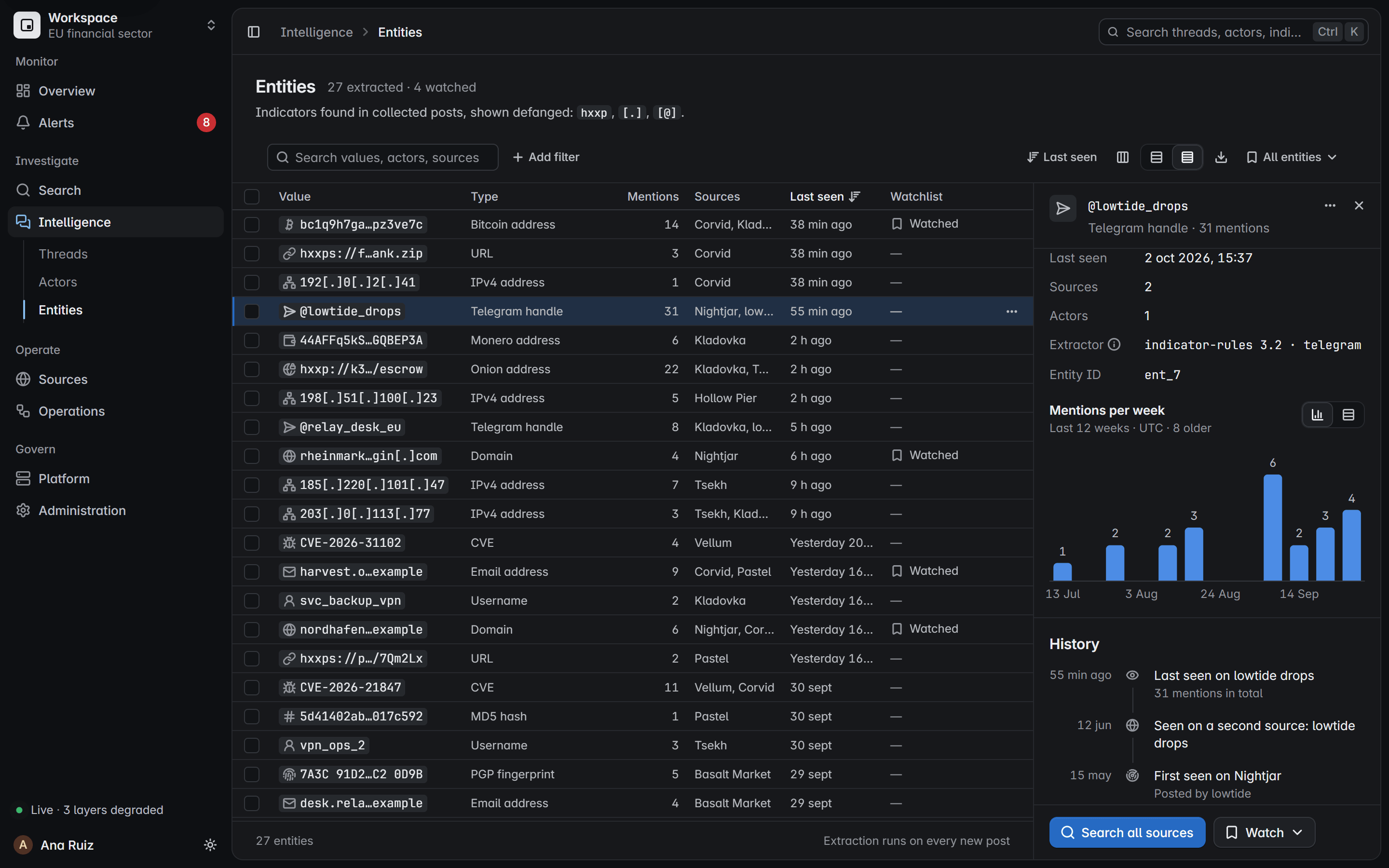Toggle the theme sun icon
This screenshot has height=868, width=1389.
point(210,845)
